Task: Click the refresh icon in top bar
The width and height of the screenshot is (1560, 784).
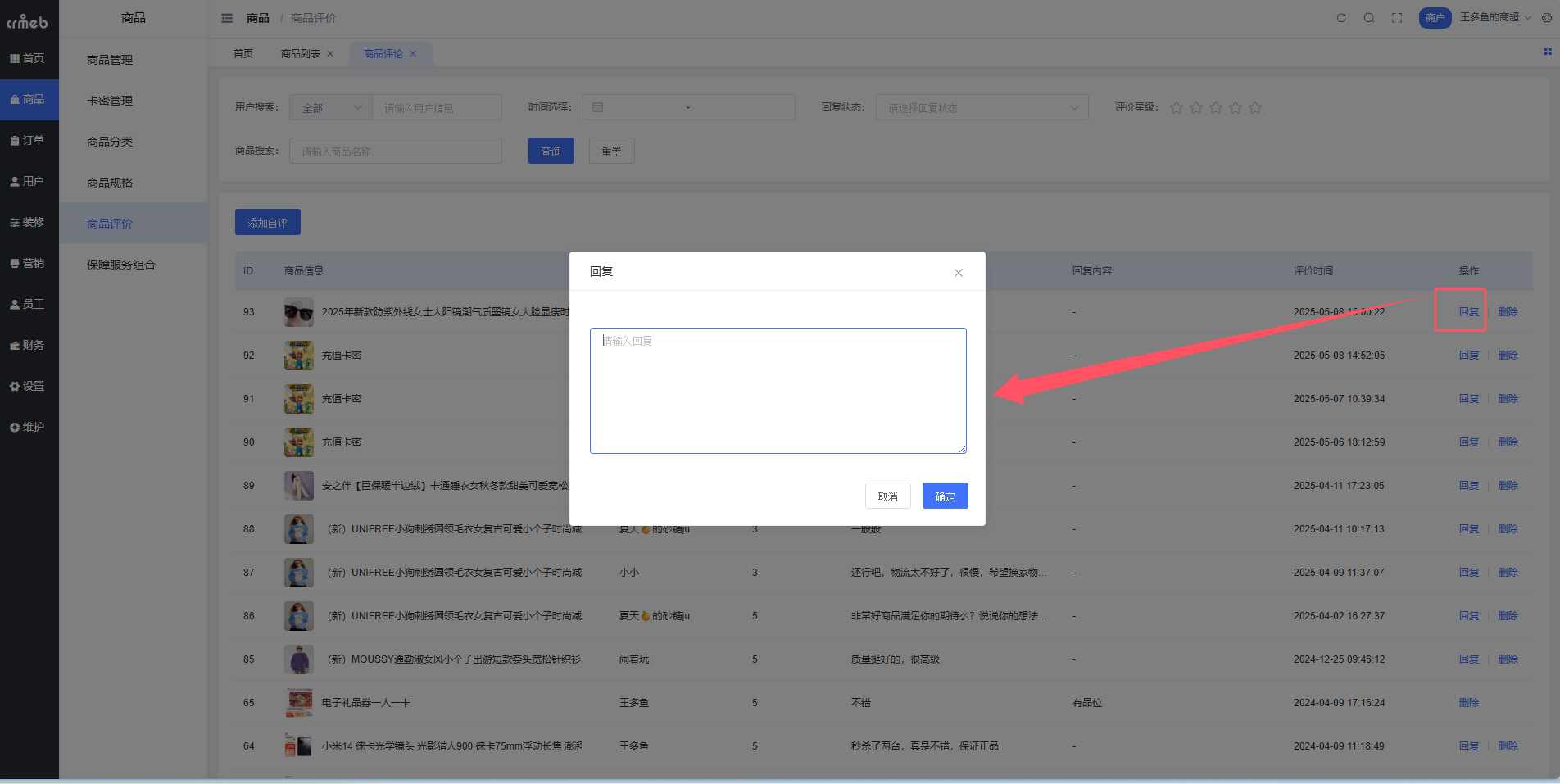Action: (1341, 18)
